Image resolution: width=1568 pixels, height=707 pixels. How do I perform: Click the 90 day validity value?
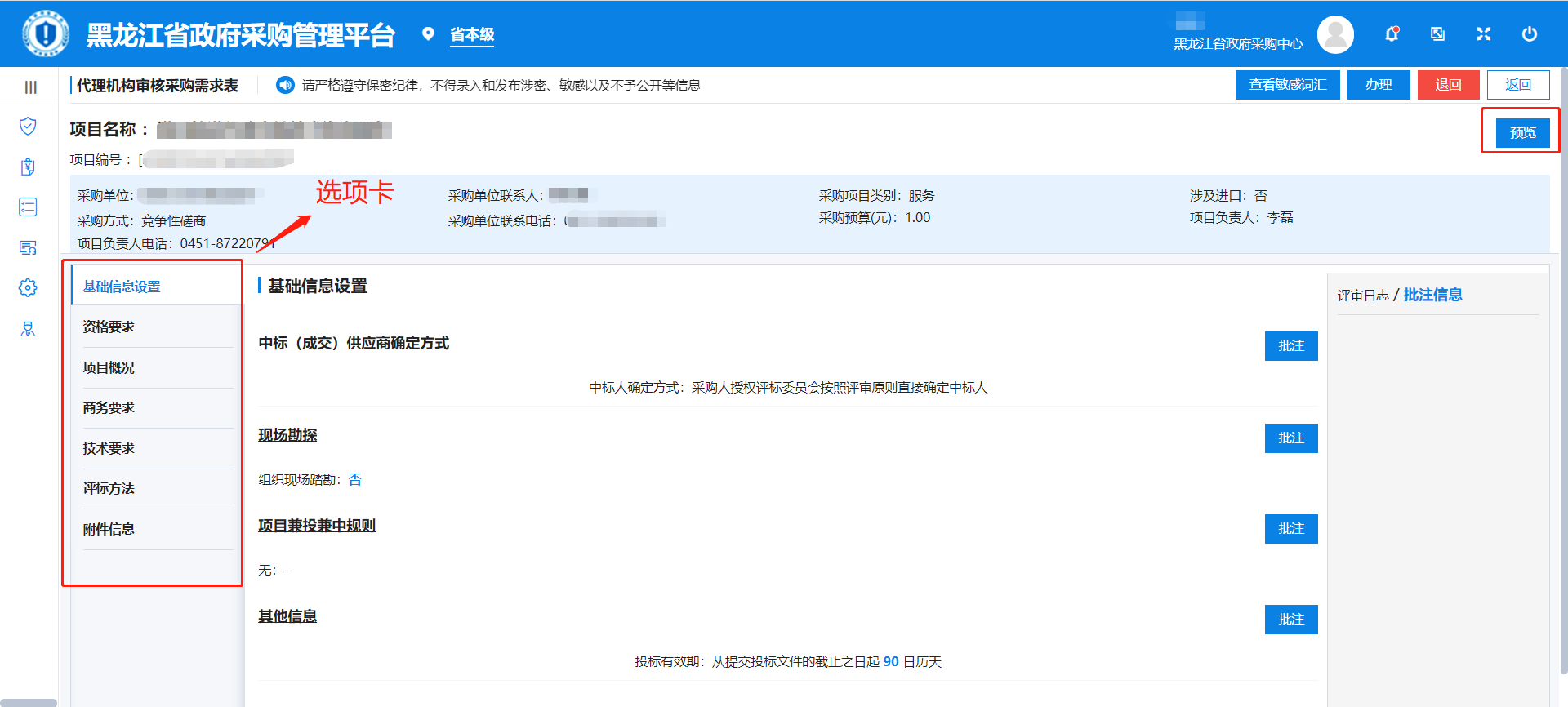(891, 662)
